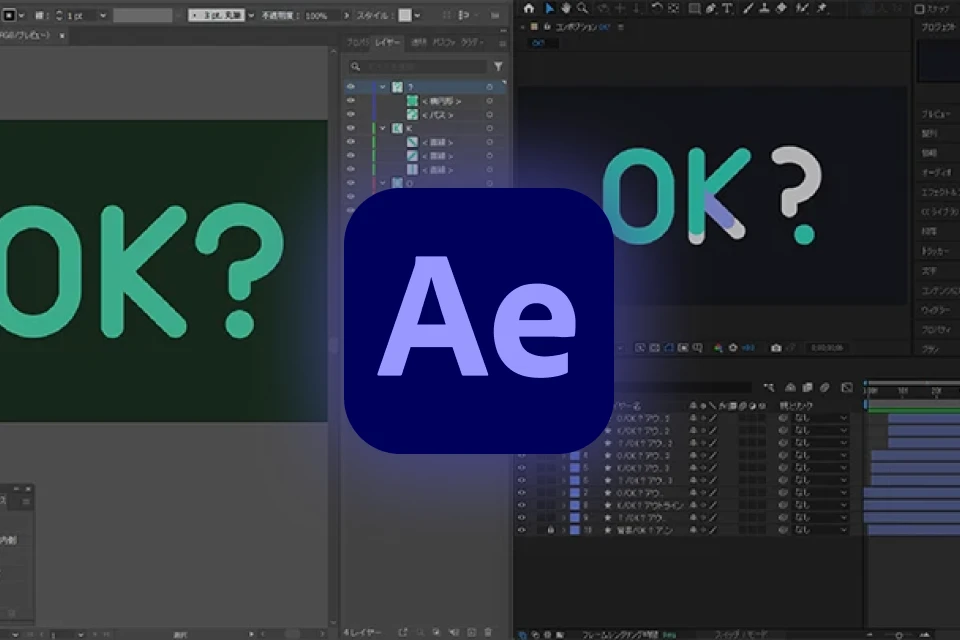The image size is (960, 640).
Task: Expand timeline layer 9 properties arrow
Action: [563, 518]
